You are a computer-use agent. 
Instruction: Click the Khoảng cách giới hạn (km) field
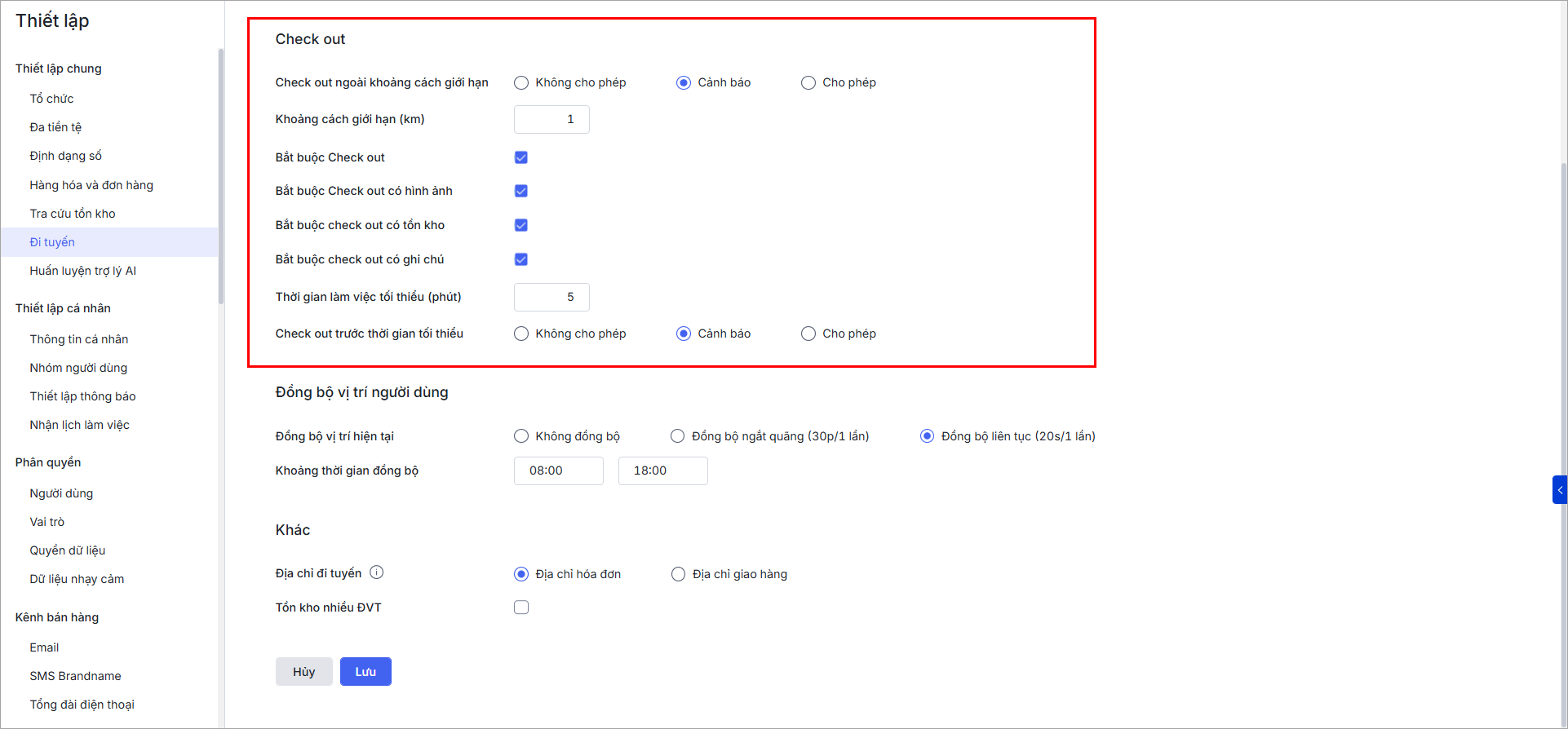(x=551, y=119)
